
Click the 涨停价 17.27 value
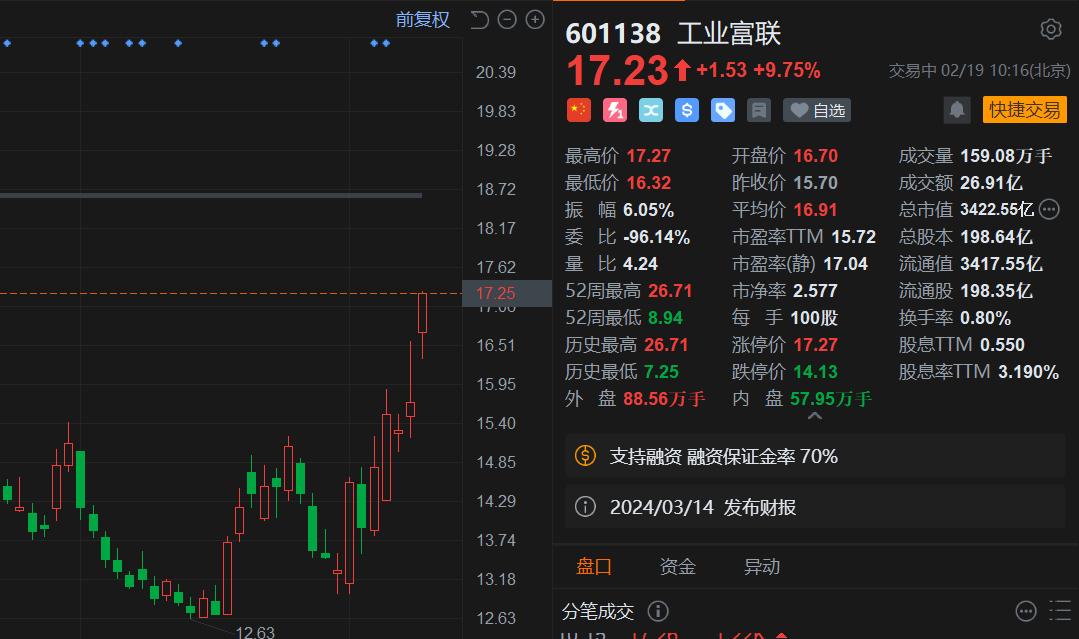[x=815, y=345]
